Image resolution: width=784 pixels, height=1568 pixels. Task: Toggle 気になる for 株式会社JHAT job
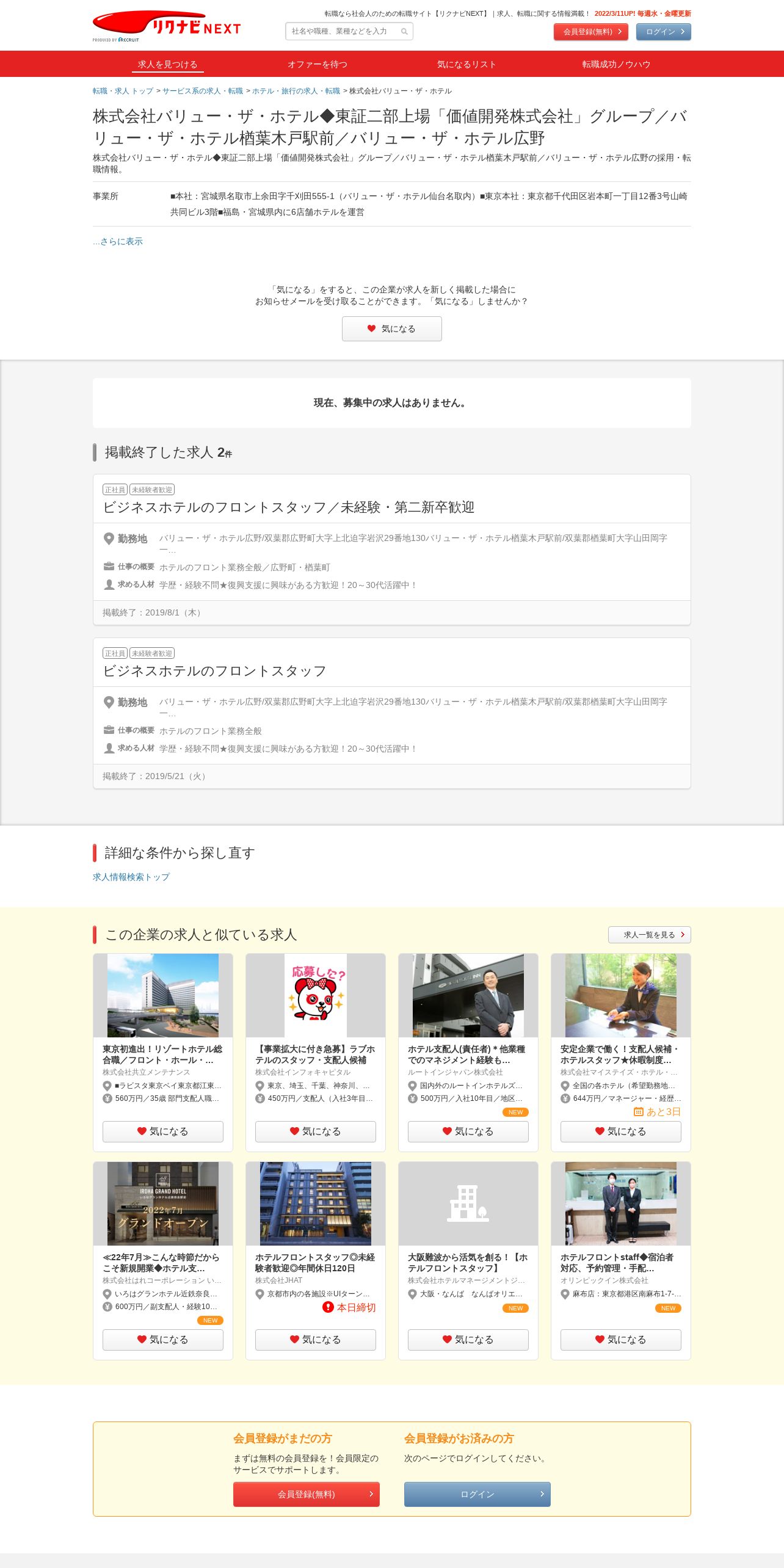pos(316,1340)
